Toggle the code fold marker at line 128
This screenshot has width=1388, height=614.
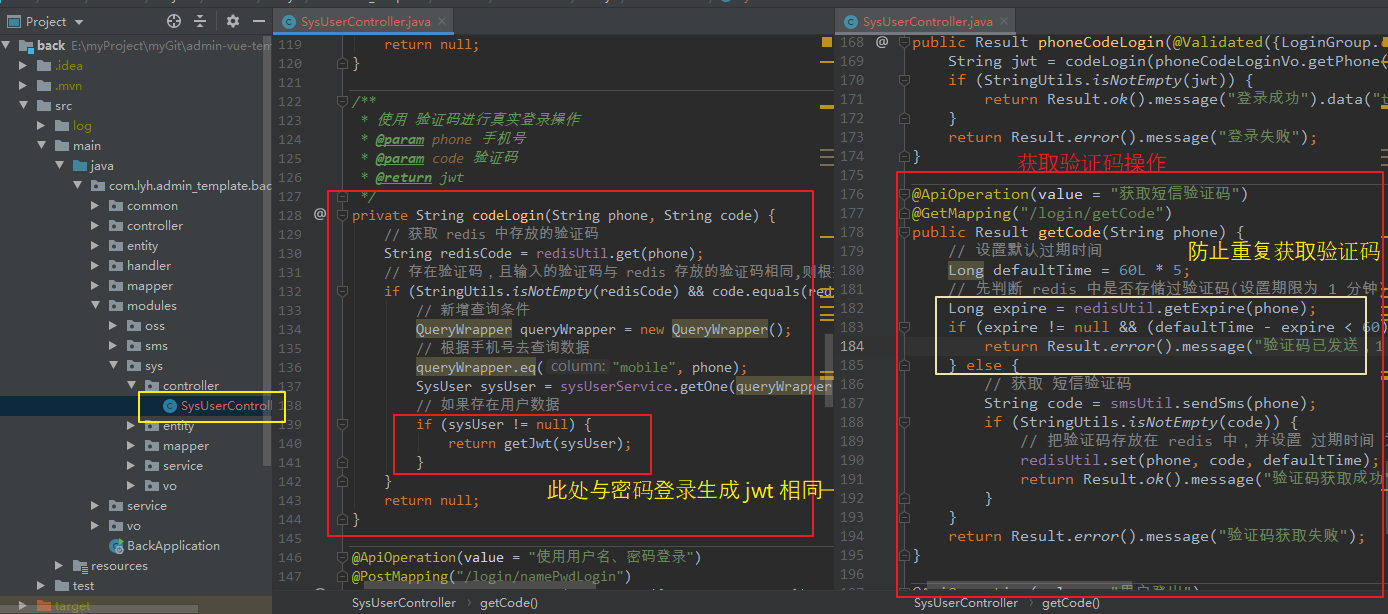coord(343,215)
